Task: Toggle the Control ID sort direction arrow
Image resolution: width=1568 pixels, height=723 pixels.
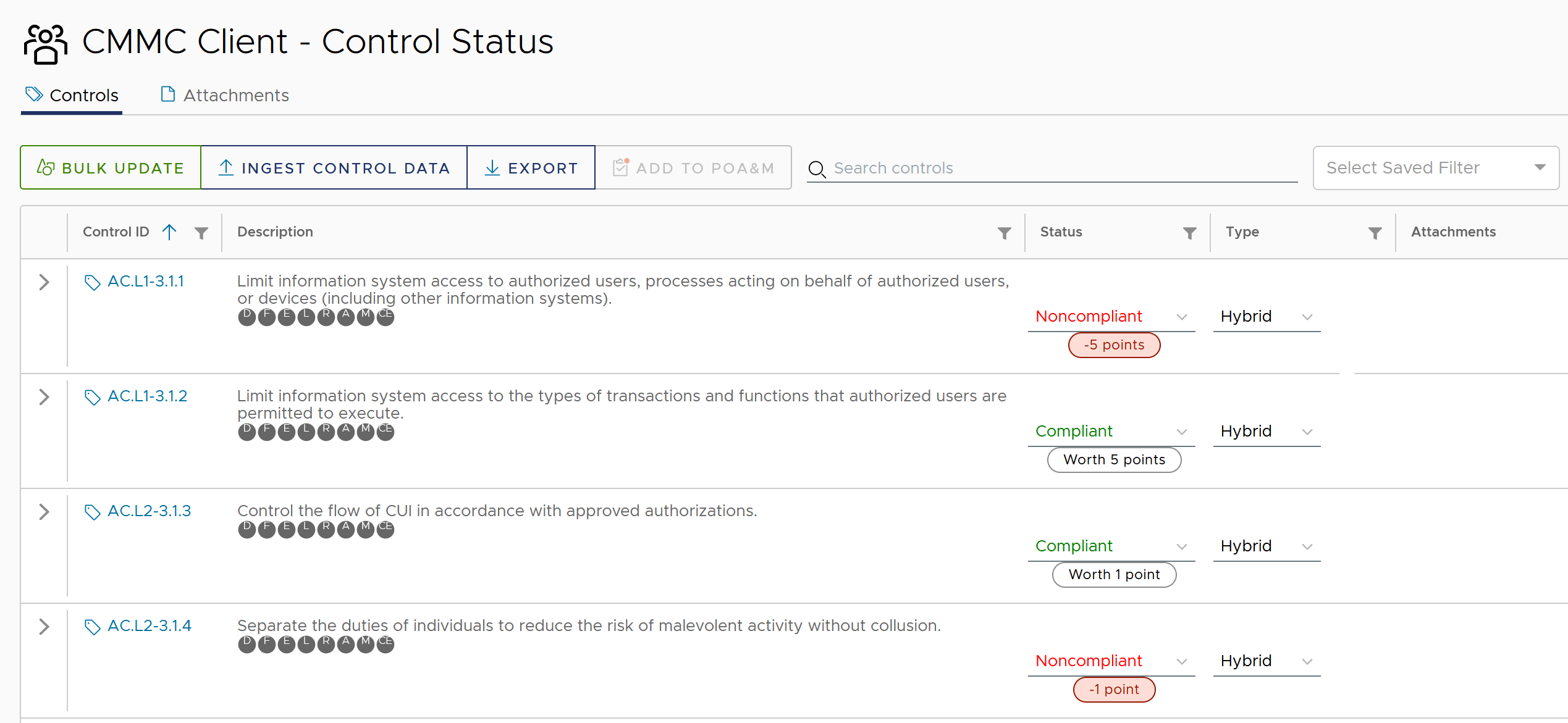Action: 169,232
